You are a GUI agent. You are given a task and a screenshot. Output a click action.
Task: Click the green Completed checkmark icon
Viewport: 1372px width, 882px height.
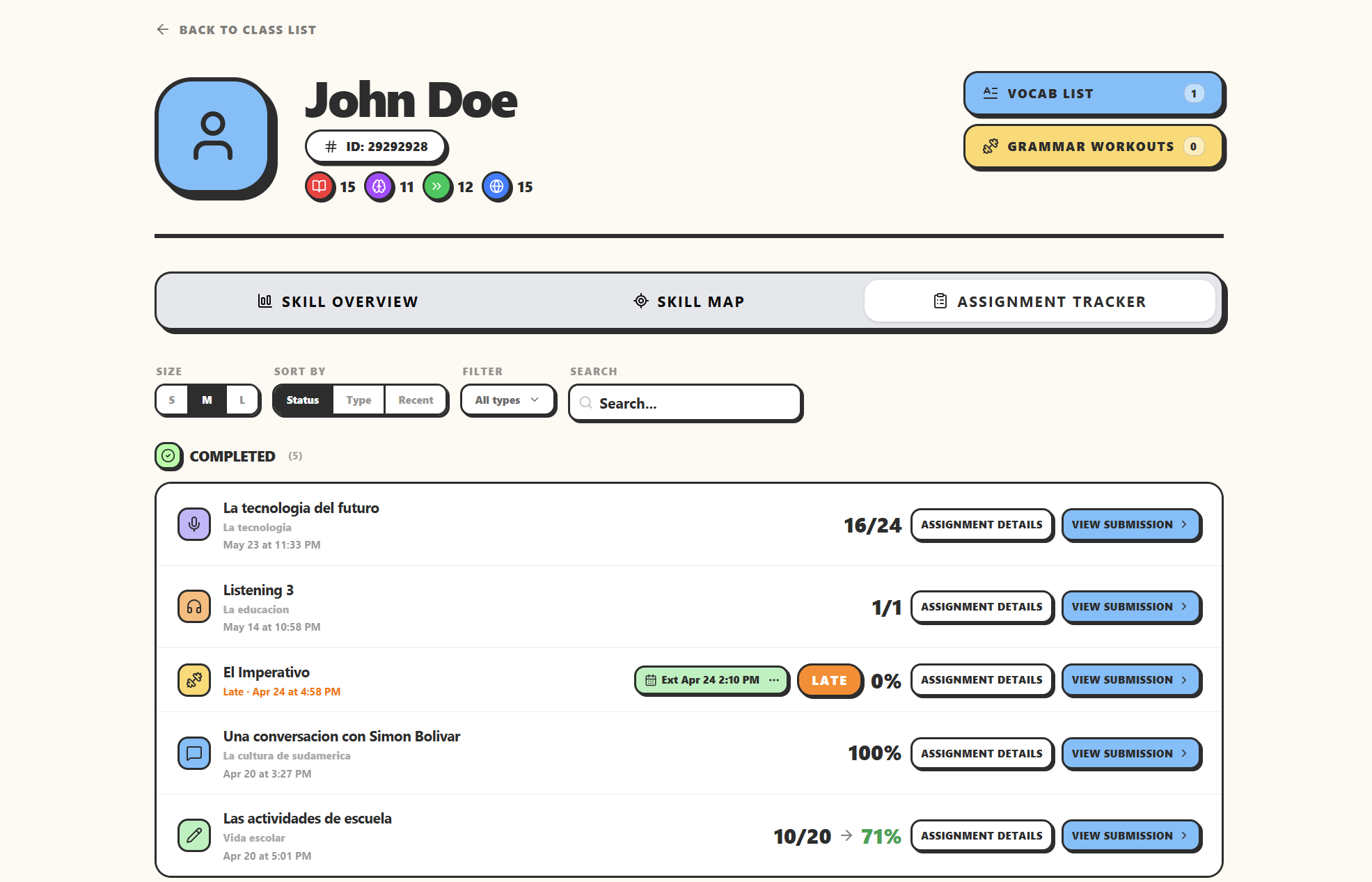pyautogui.click(x=168, y=456)
